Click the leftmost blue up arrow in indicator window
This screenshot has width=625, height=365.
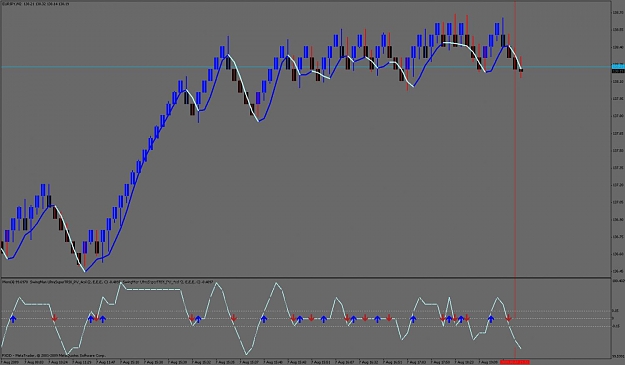(13, 319)
